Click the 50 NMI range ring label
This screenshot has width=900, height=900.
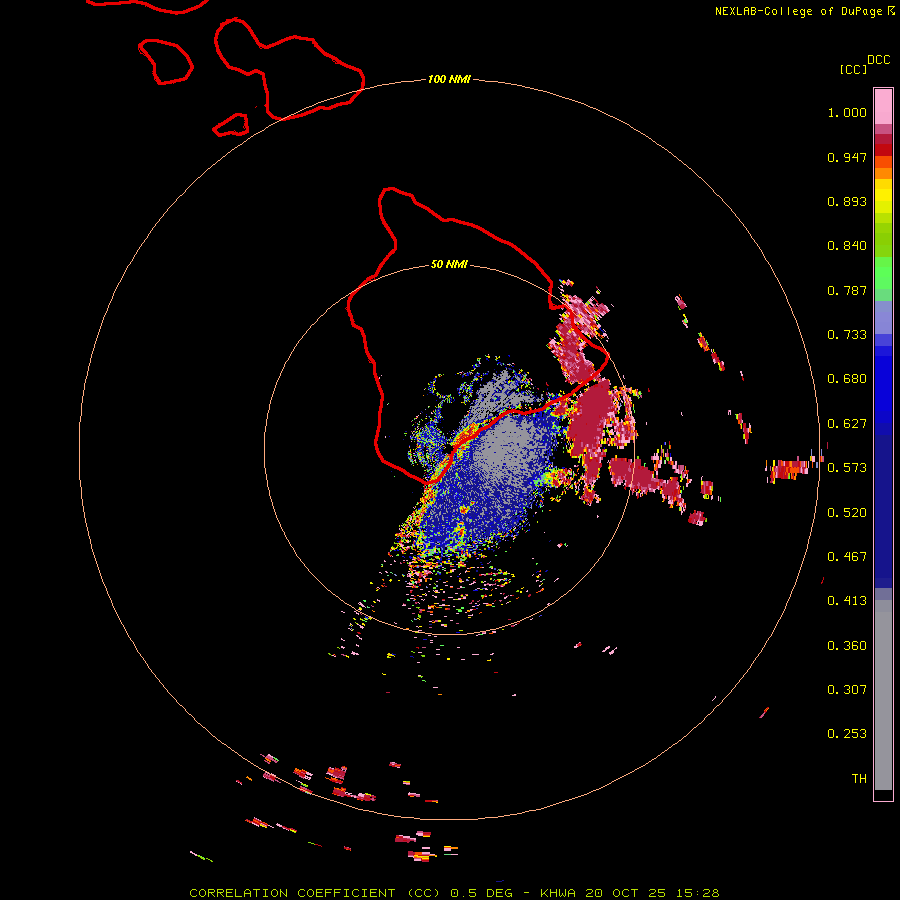[x=449, y=265]
